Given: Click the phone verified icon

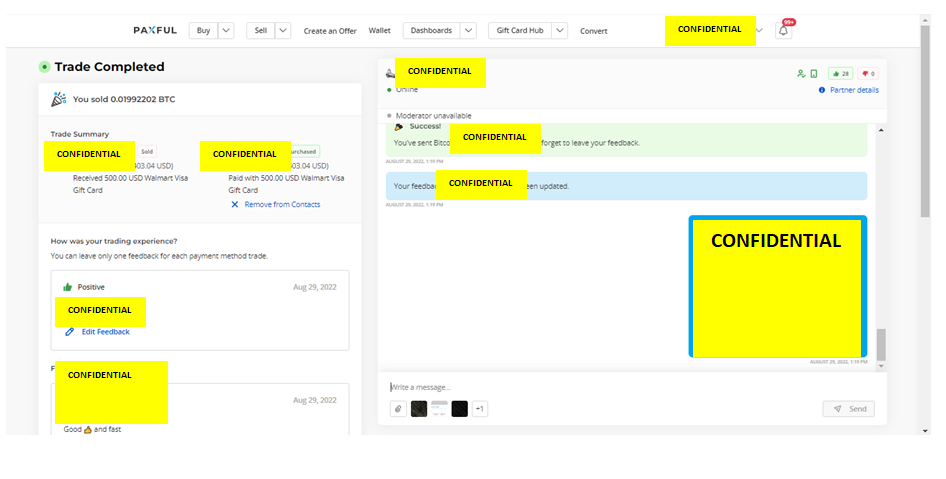Looking at the screenshot, I should pyautogui.click(x=814, y=74).
